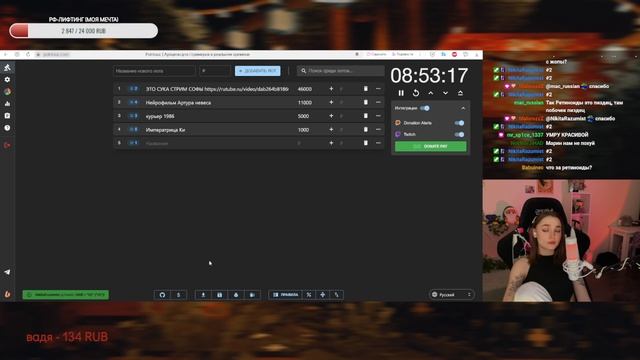Add time with the up chevron

(431, 93)
